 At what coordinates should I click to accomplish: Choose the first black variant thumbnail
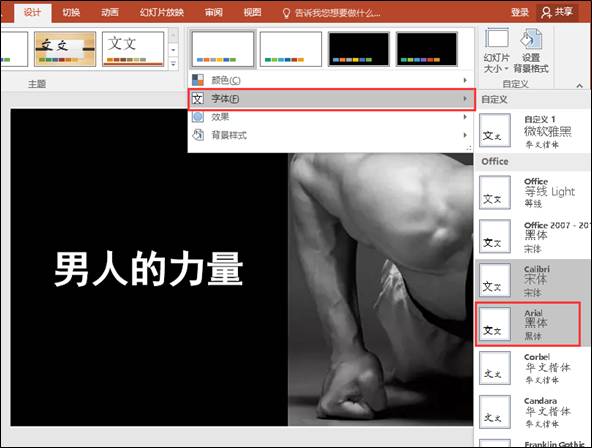pos(359,49)
